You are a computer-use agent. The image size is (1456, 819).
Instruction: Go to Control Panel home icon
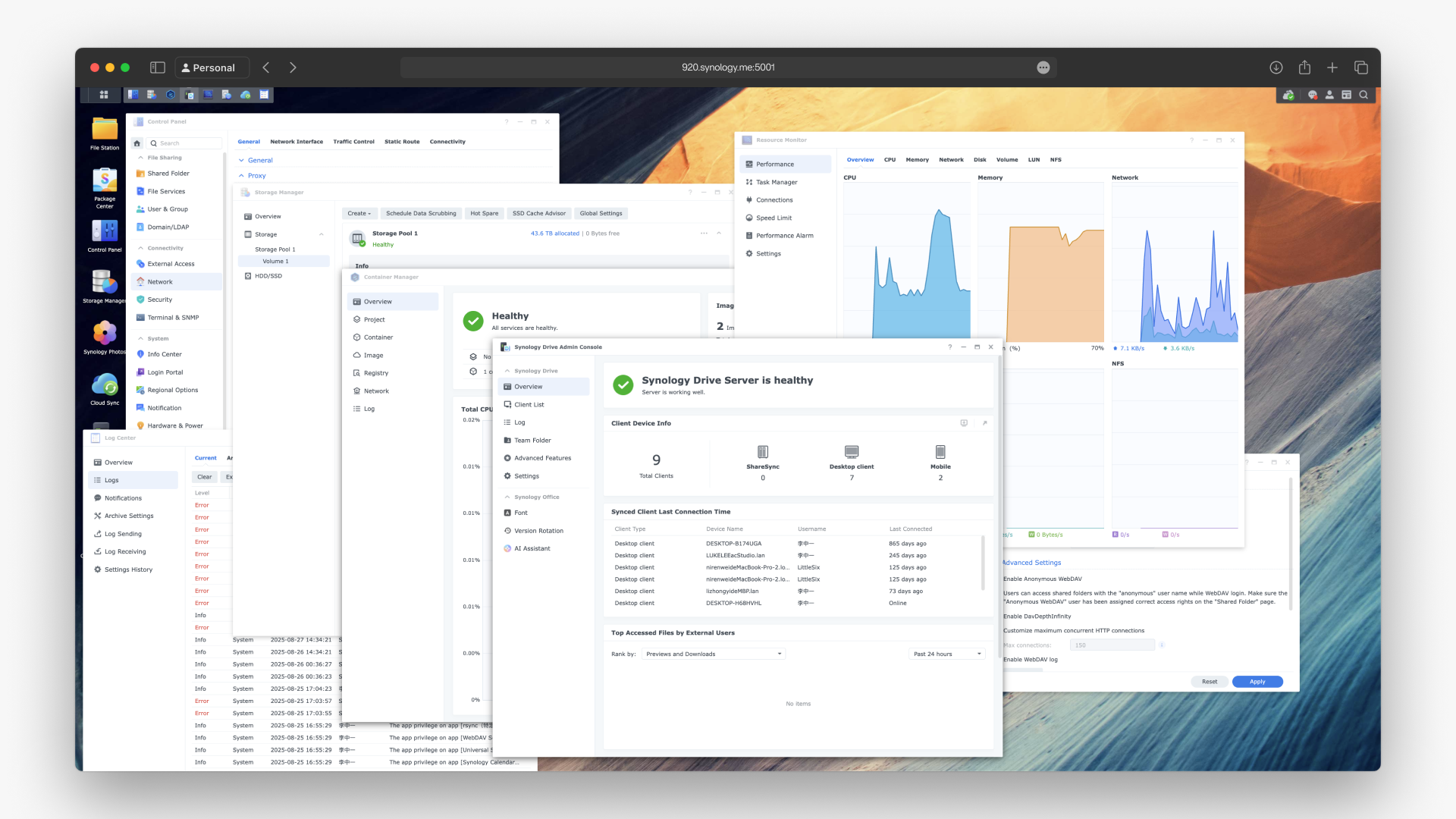[x=136, y=143]
